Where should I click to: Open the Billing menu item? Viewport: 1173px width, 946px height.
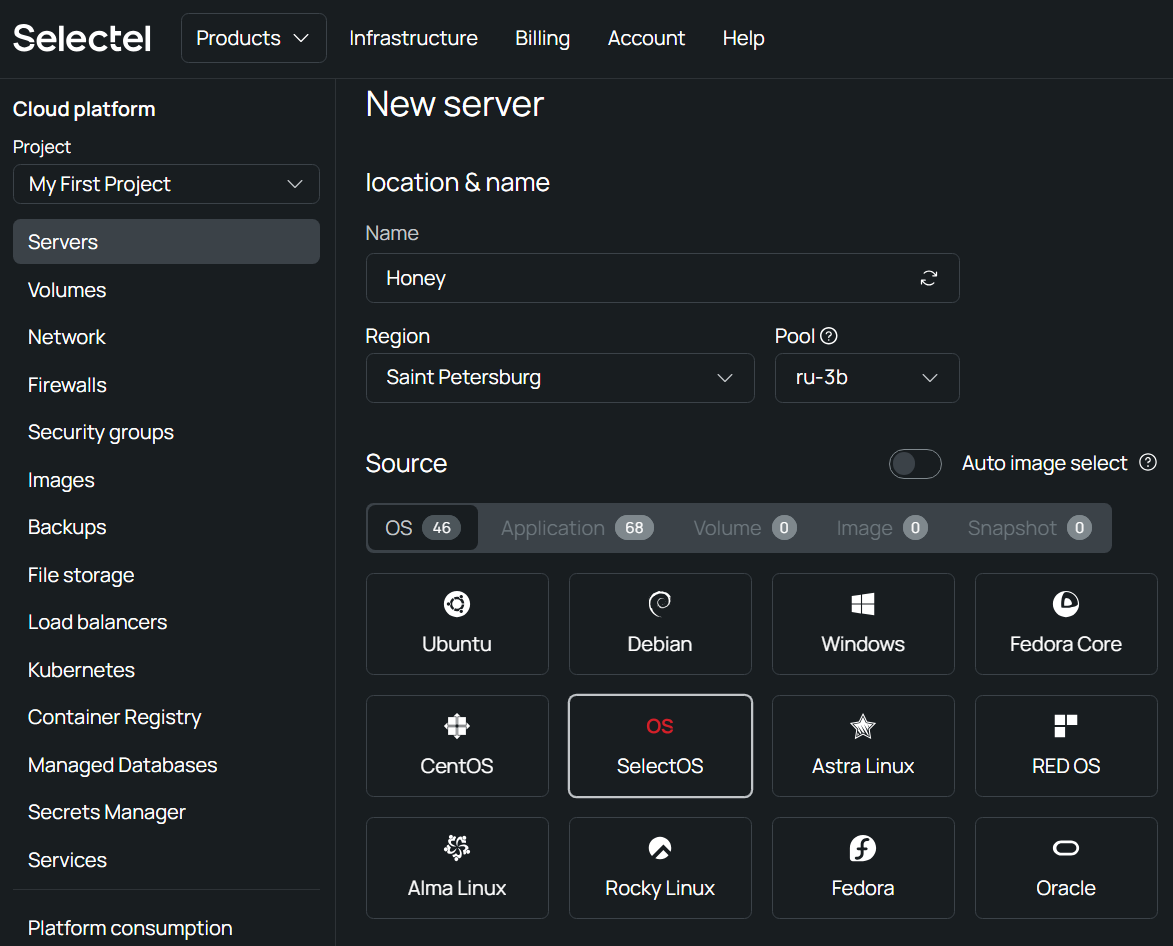click(x=542, y=38)
